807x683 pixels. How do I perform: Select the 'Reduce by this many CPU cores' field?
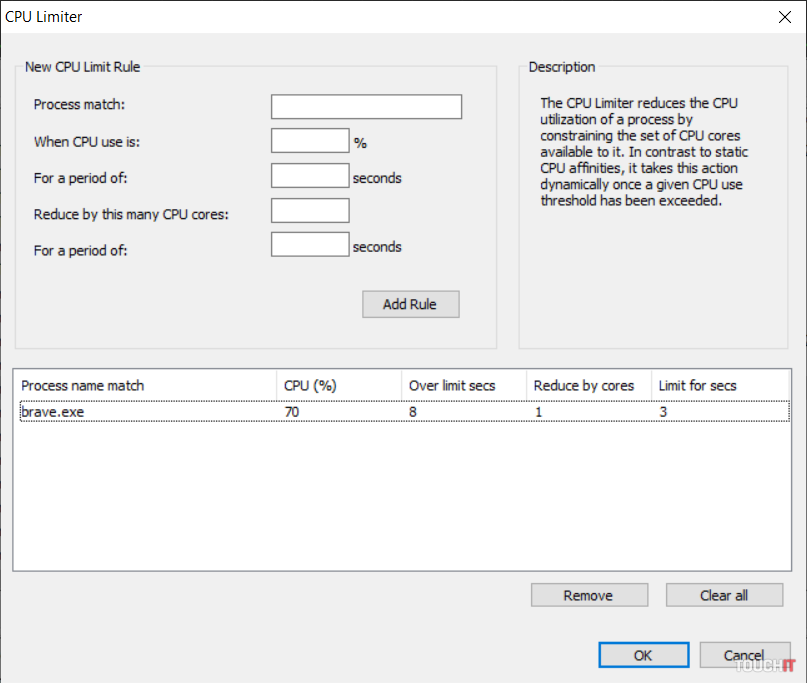tap(310, 211)
